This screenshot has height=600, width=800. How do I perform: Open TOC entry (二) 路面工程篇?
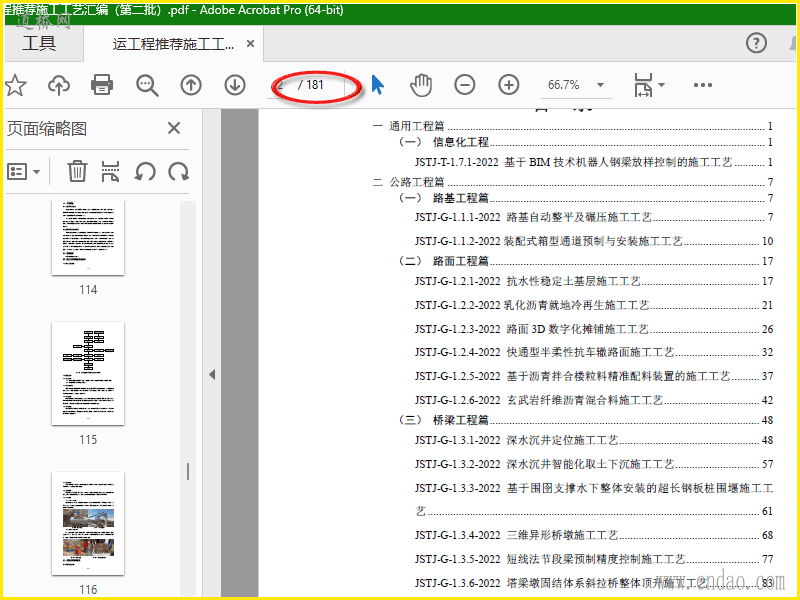coord(586,261)
